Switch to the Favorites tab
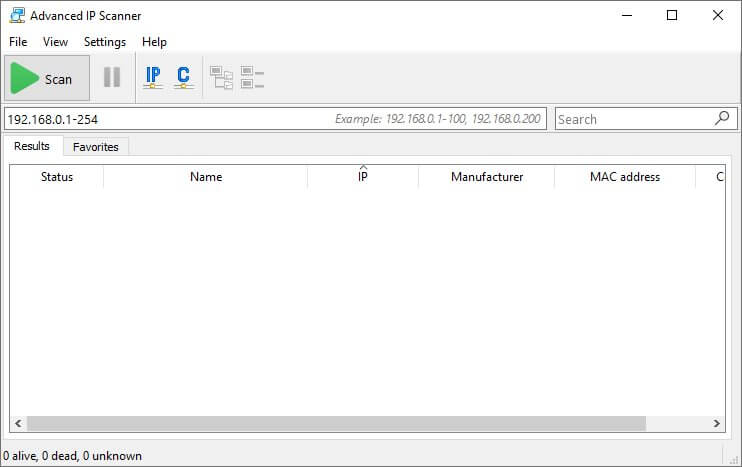The height and width of the screenshot is (467, 742). tap(96, 147)
